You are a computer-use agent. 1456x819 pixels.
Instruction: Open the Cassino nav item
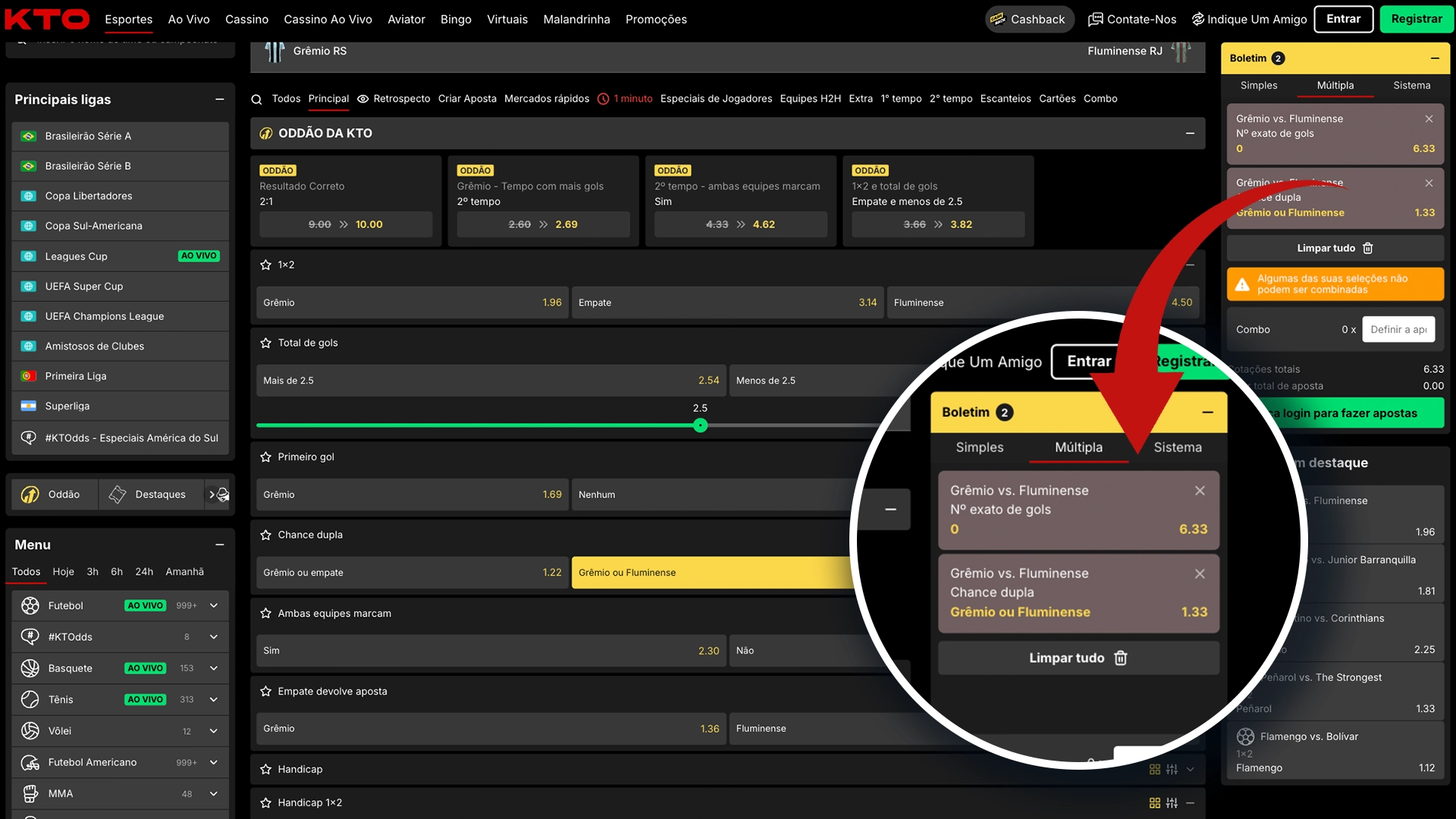point(246,20)
